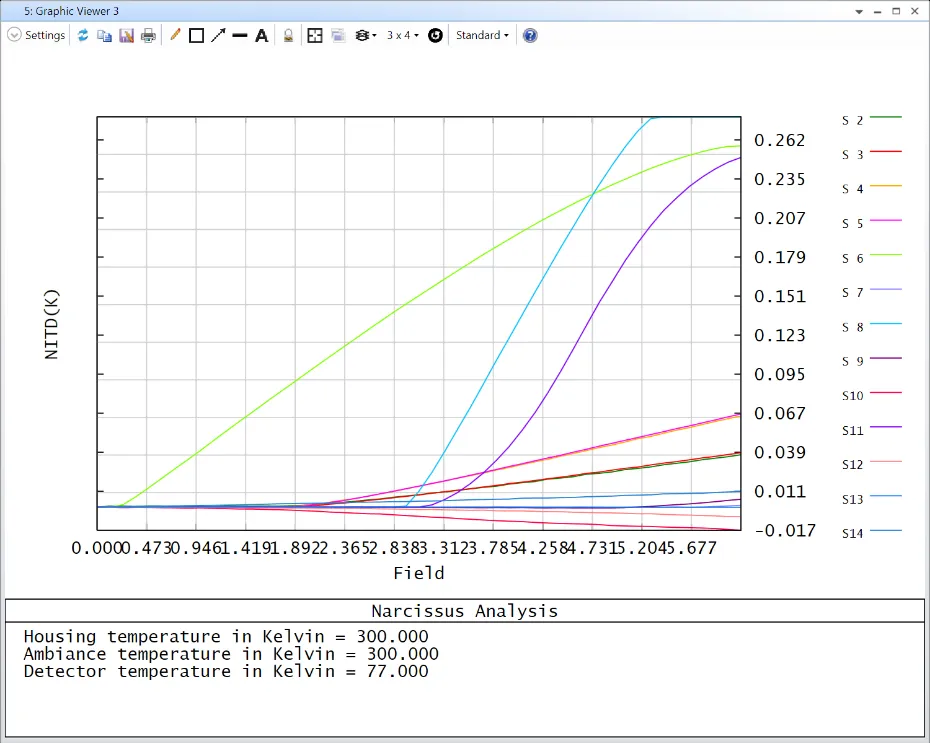This screenshot has width=930, height=743.
Task: Open the layers/overlay dropdown icon
Action: coord(366,35)
